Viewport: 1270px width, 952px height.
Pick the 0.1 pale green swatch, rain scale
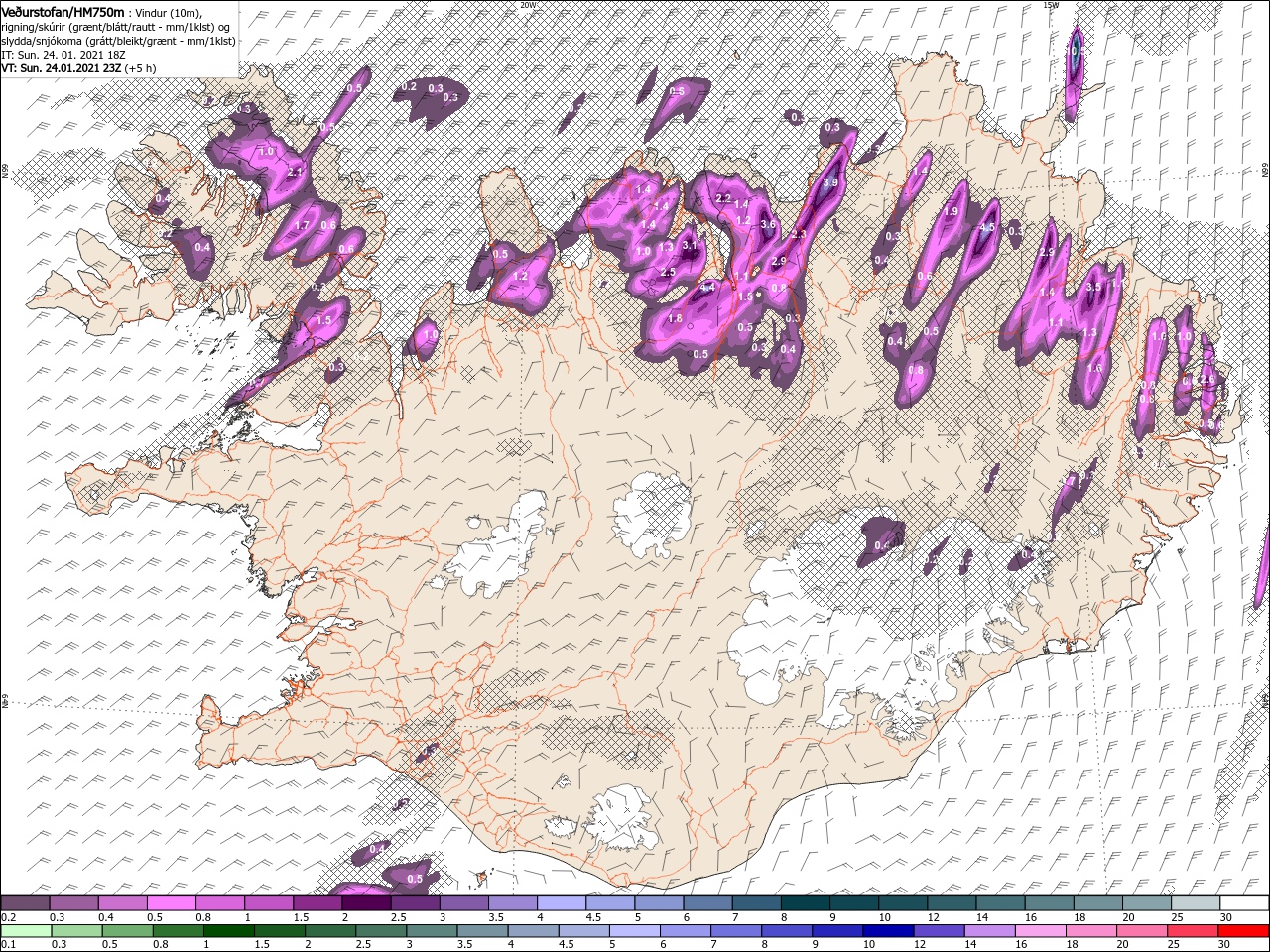26,930
